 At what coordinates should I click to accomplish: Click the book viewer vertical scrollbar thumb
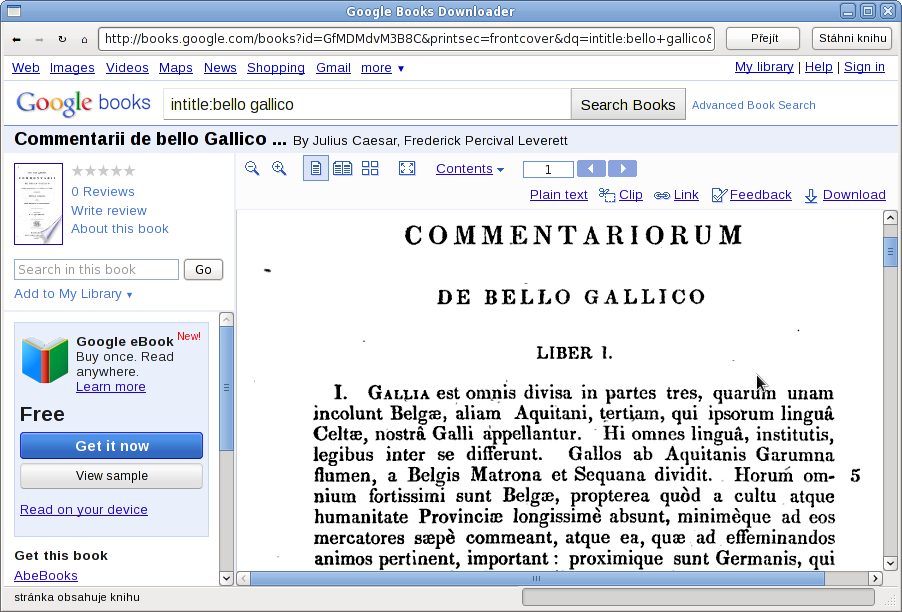pyautogui.click(x=890, y=252)
